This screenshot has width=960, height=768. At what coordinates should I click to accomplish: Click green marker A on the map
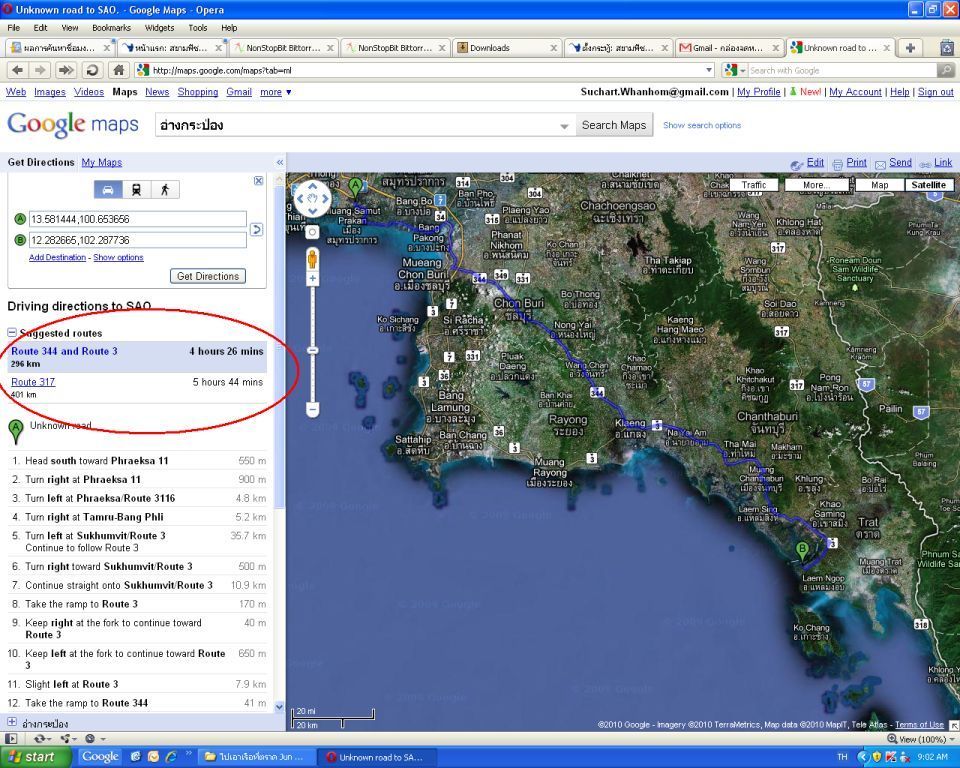click(355, 188)
